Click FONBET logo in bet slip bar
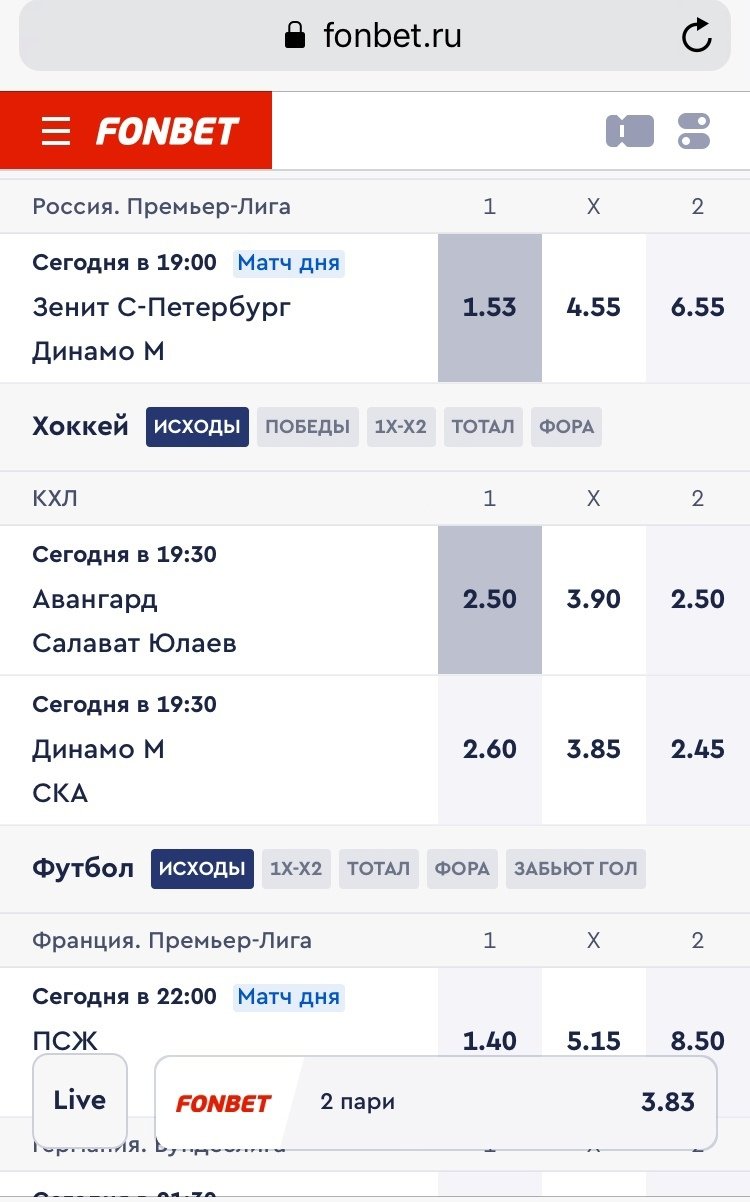This screenshot has height=1202, width=750. tap(223, 1103)
